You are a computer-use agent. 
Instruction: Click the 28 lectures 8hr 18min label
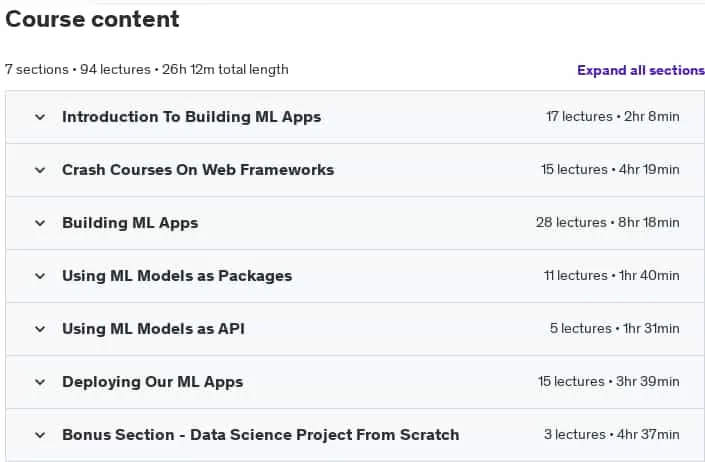(607, 223)
